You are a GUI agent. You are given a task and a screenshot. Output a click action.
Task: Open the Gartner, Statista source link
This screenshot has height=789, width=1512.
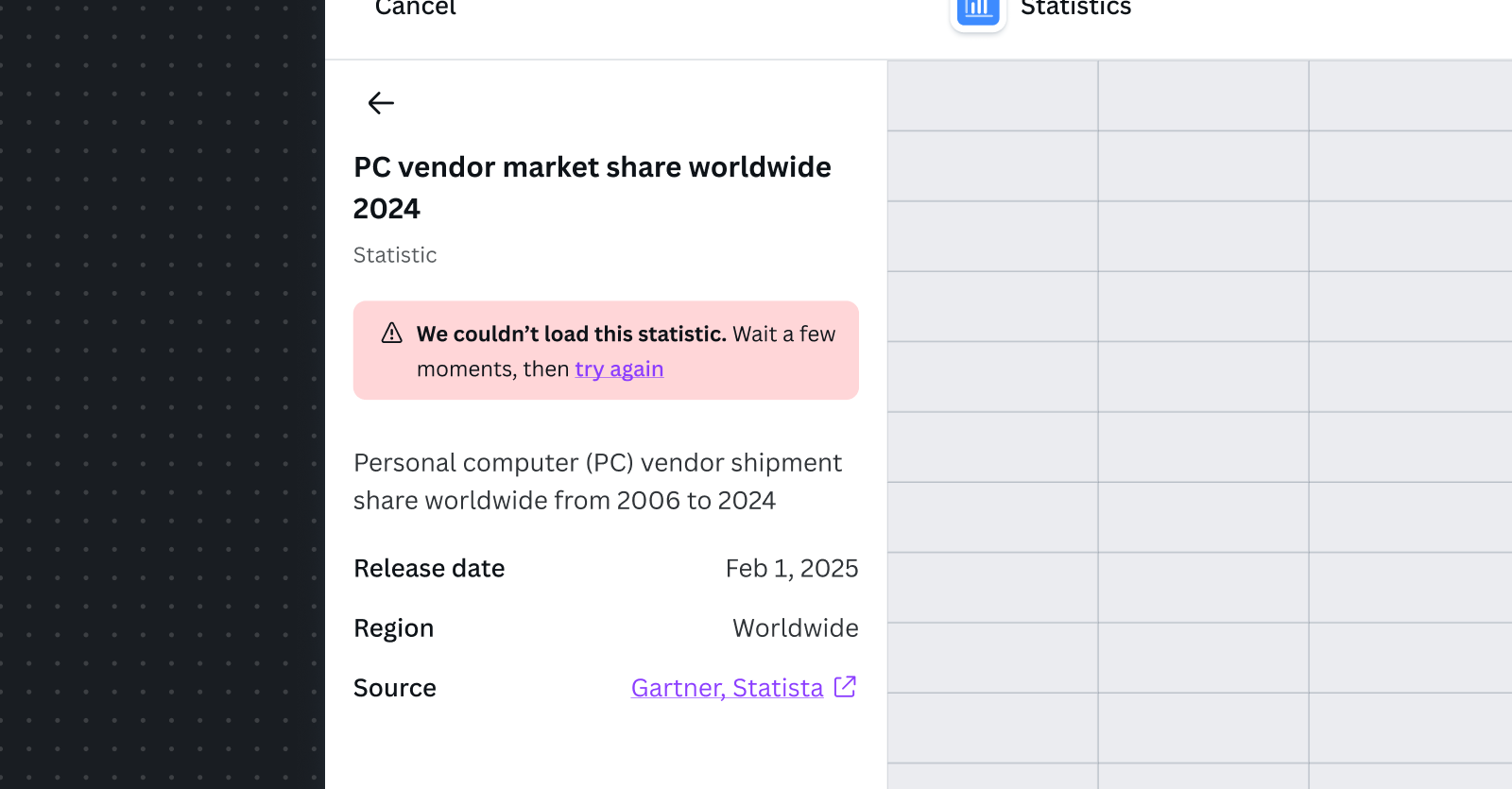[727, 688]
